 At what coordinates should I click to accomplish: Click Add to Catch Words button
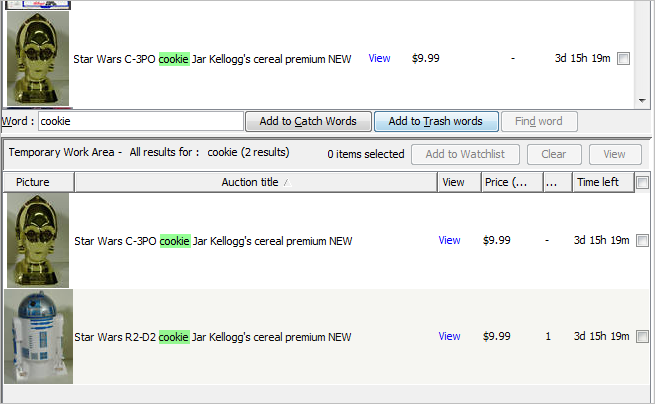308,122
